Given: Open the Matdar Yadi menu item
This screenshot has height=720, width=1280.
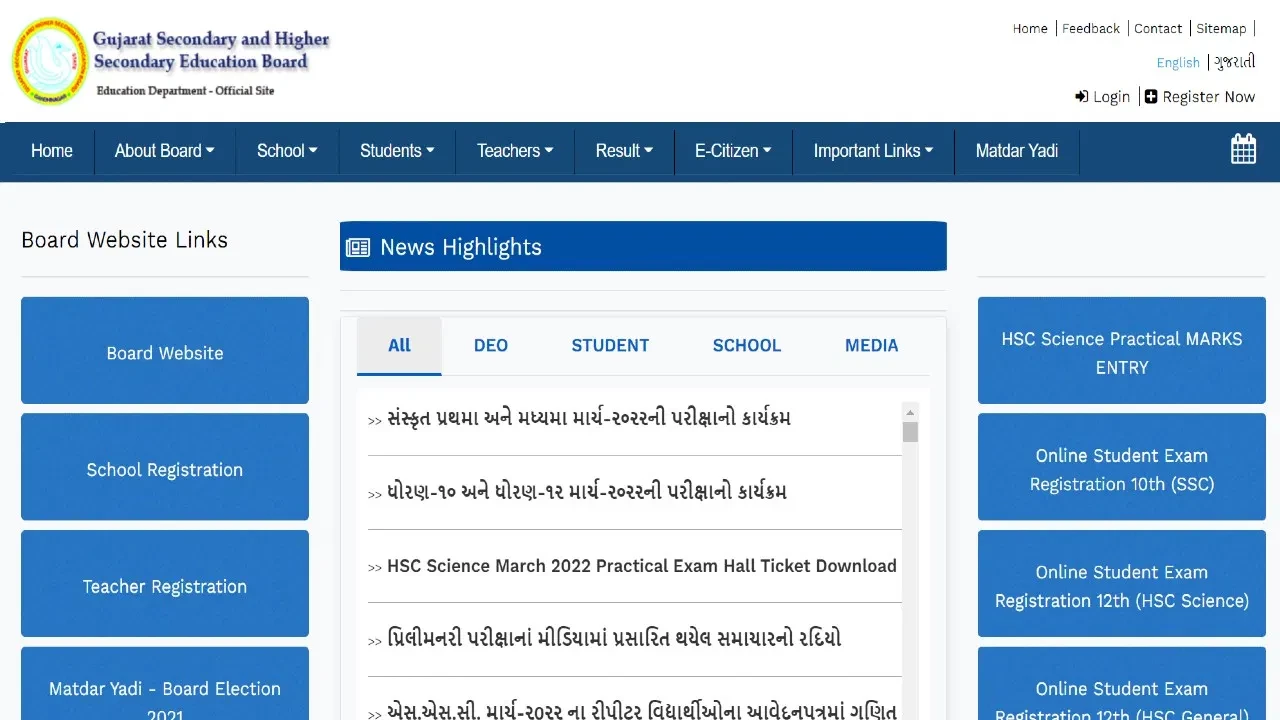Looking at the screenshot, I should (1016, 151).
